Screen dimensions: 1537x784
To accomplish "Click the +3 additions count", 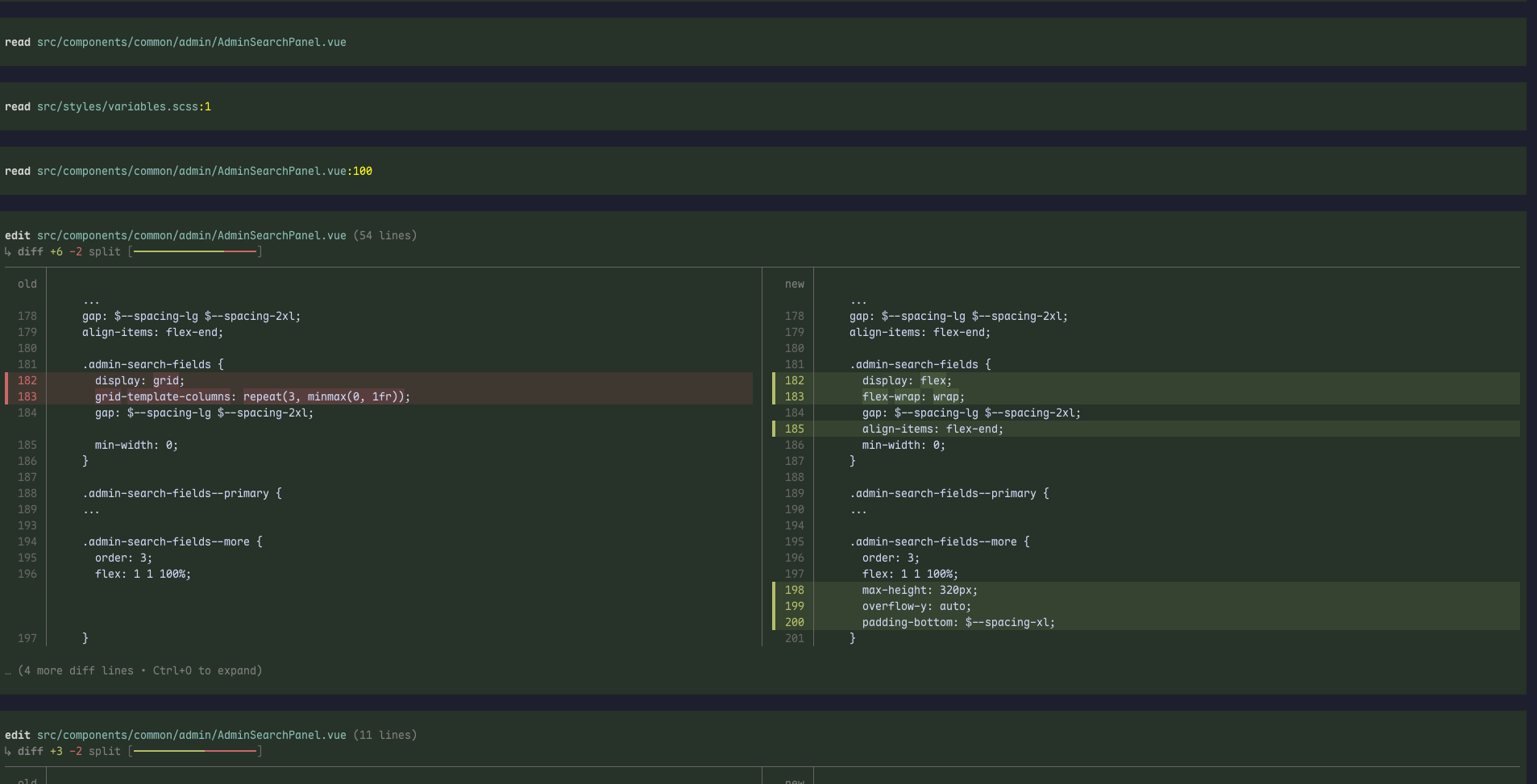I will tap(56, 751).
